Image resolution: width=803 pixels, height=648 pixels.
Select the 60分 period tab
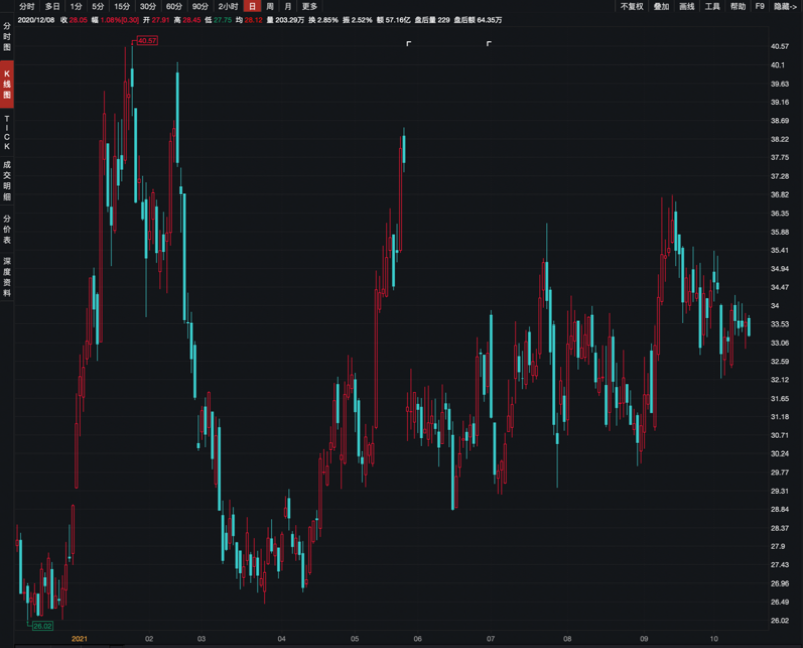174,7
